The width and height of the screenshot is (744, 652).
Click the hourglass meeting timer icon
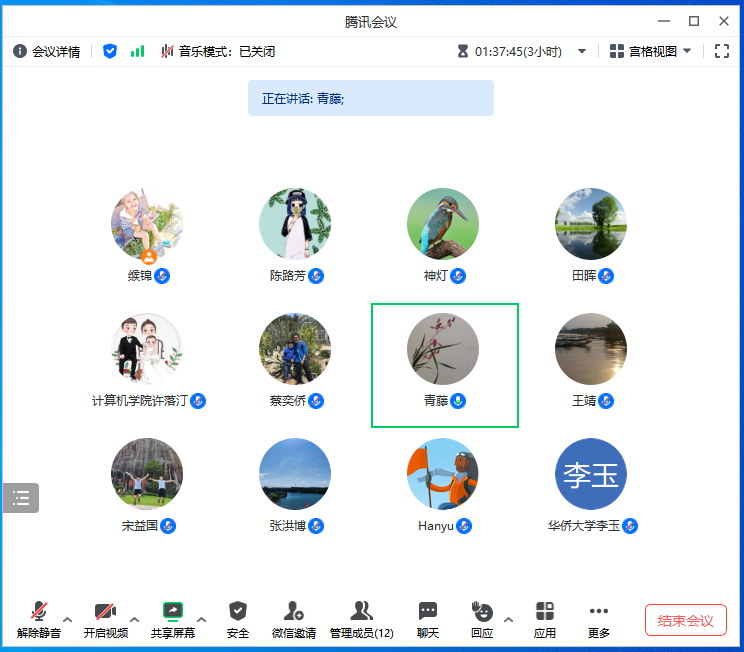coord(463,51)
